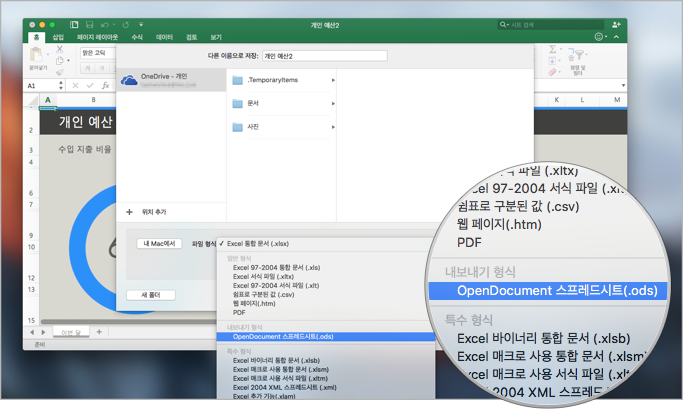Select Excel 서식 파일 (.xltx) format
The width and height of the screenshot is (683, 409).
(325, 277)
